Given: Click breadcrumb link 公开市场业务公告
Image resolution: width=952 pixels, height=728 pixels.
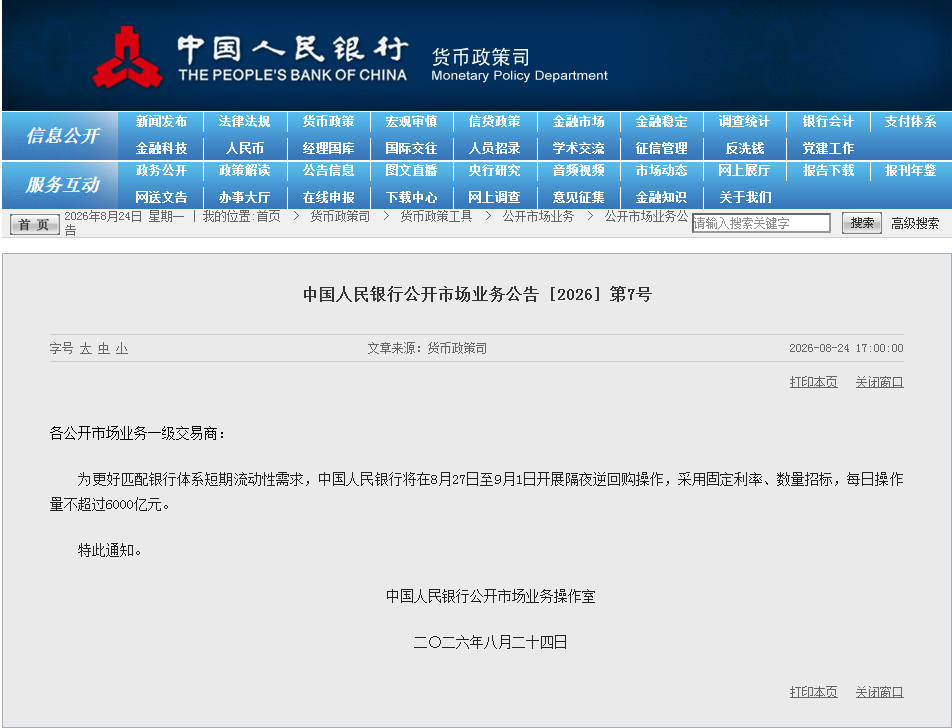Looking at the screenshot, I should coord(646,216).
